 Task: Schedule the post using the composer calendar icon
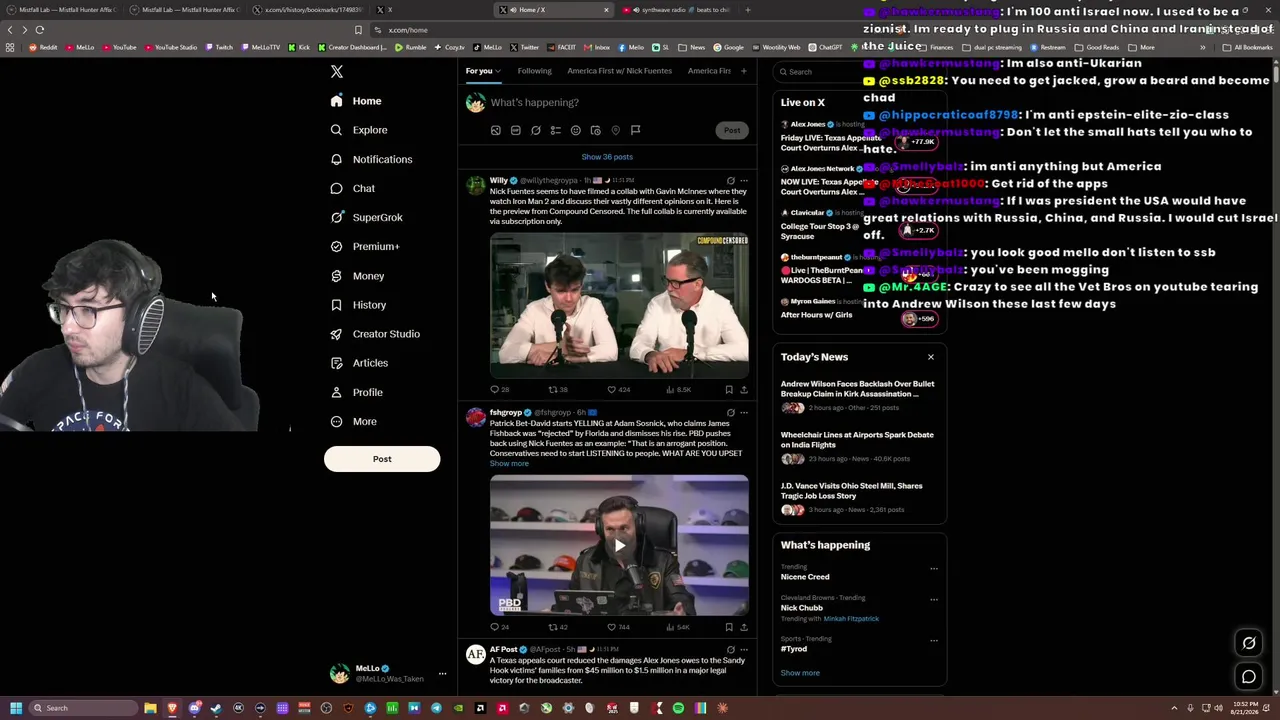tap(595, 130)
